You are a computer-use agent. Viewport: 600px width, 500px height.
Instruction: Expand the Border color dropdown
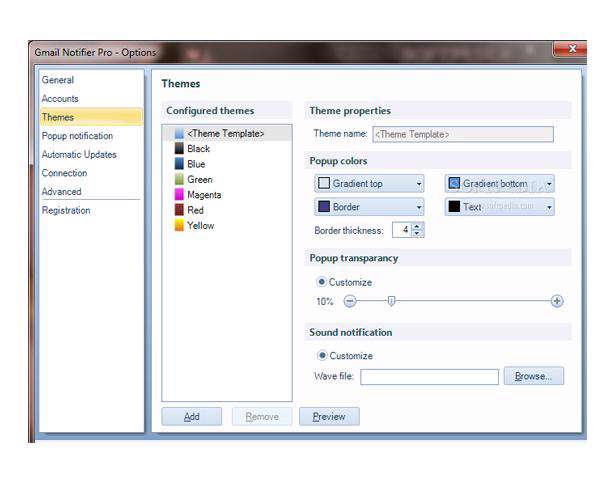[419, 207]
